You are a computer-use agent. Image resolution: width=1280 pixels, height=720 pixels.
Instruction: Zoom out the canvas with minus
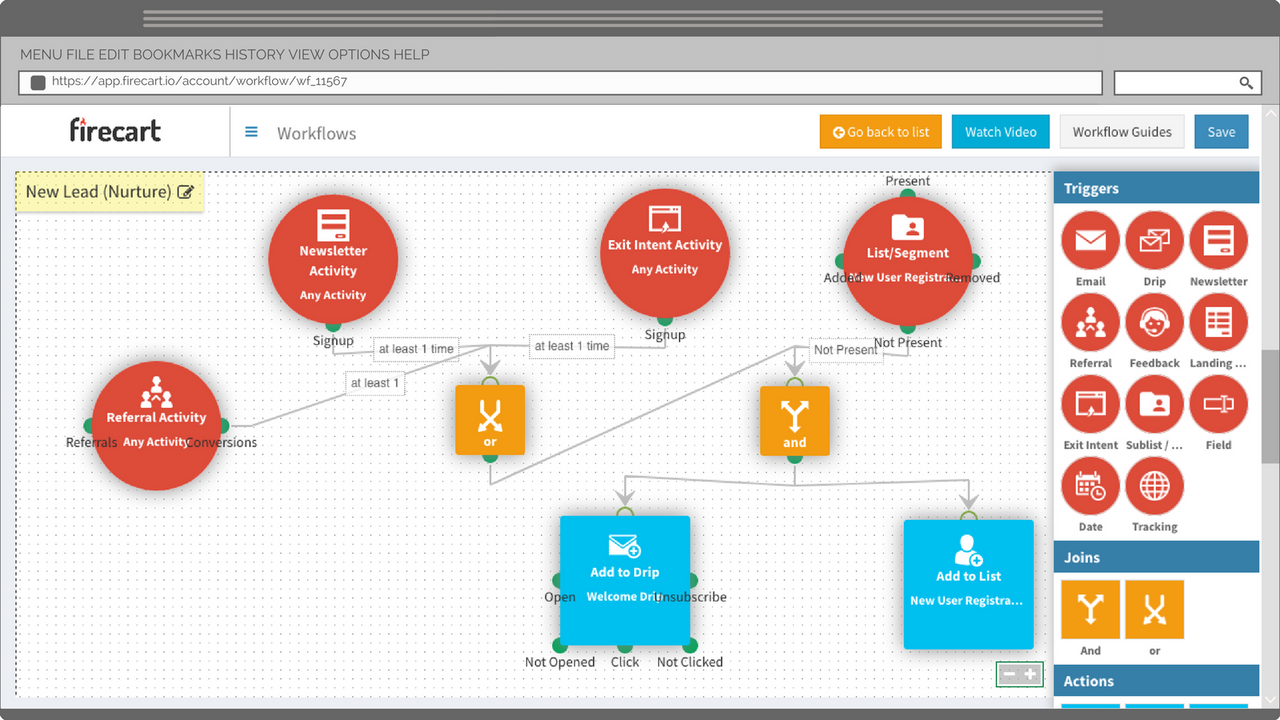[1009, 675]
